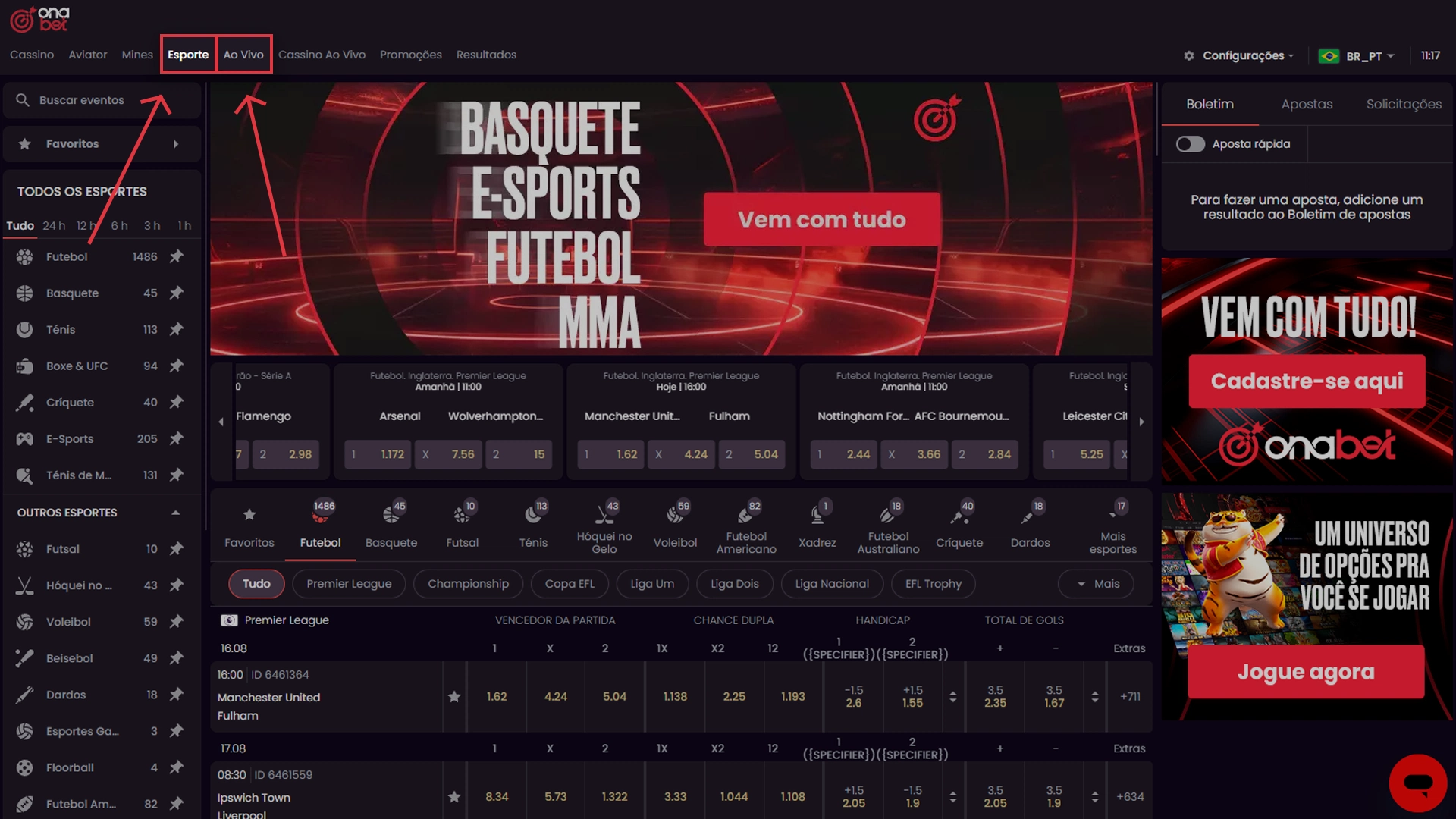Screen dimensions: 1456x819
Task: Click the Beisebol icon in sidebar
Action: [x=25, y=658]
